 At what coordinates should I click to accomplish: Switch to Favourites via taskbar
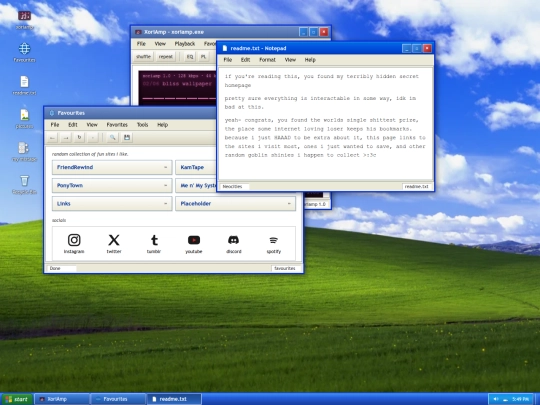pyautogui.click(x=118, y=399)
